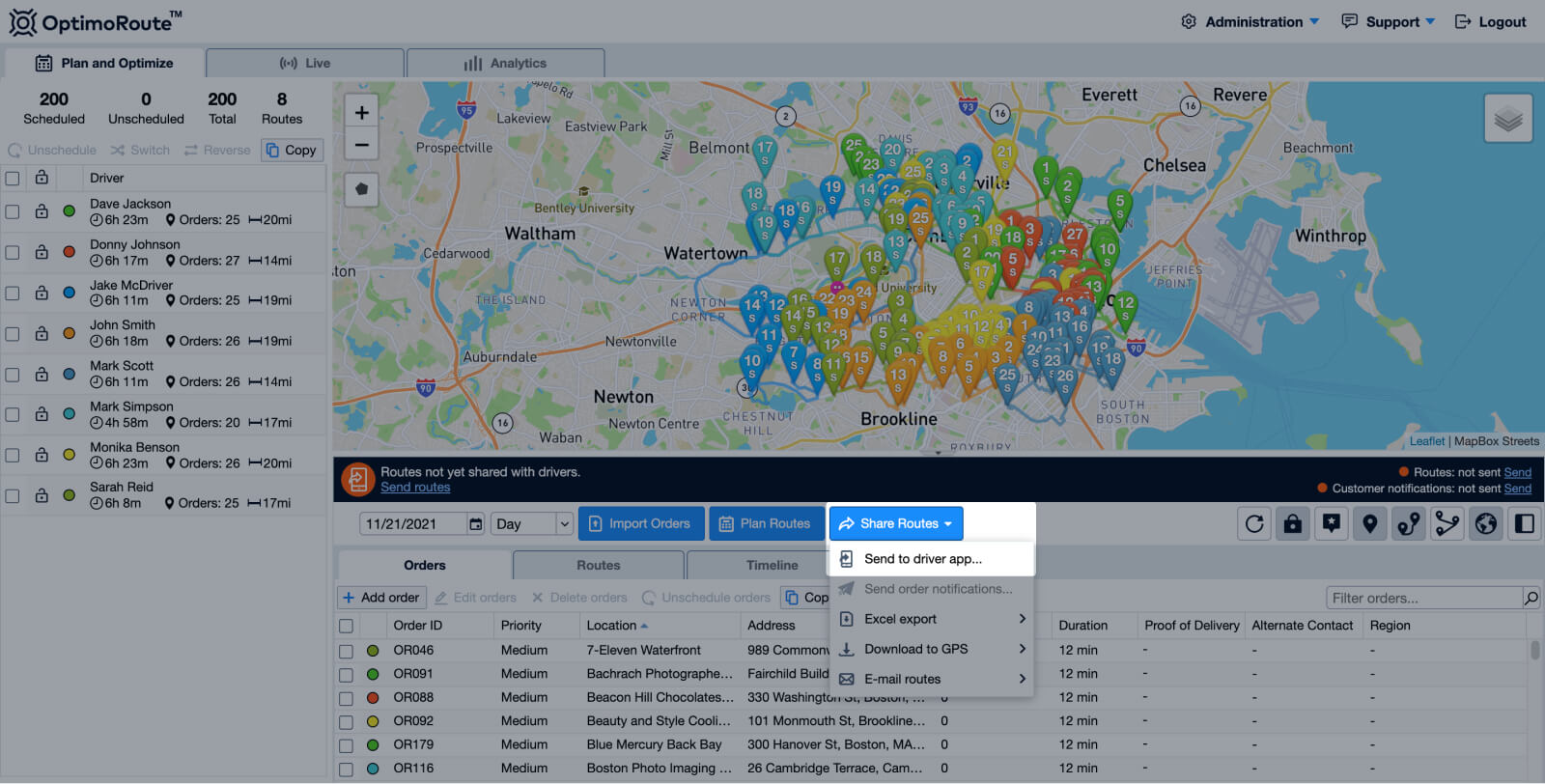Screen dimensions: 1545x784
Task: Expand the Excel export submenu
Action: (x=931, y=619)
